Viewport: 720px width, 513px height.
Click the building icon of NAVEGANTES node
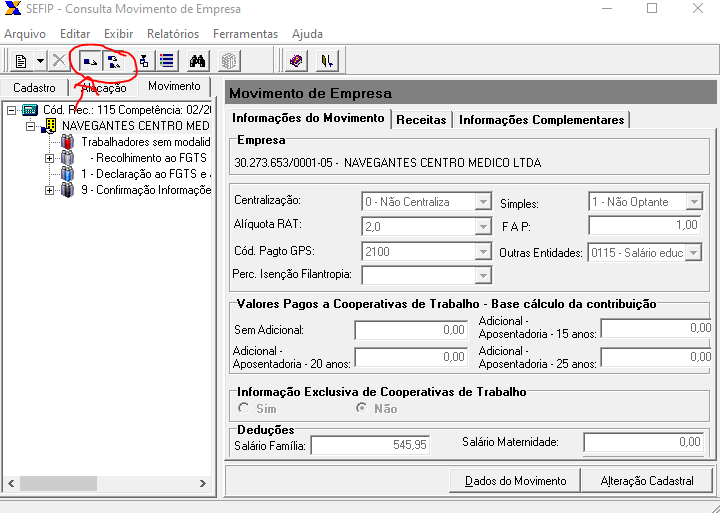(49, 126)
